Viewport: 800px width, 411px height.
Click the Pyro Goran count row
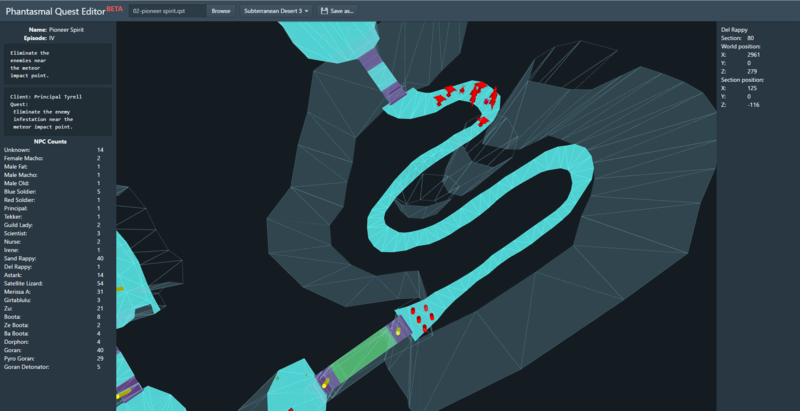click(x=54, y=358)
